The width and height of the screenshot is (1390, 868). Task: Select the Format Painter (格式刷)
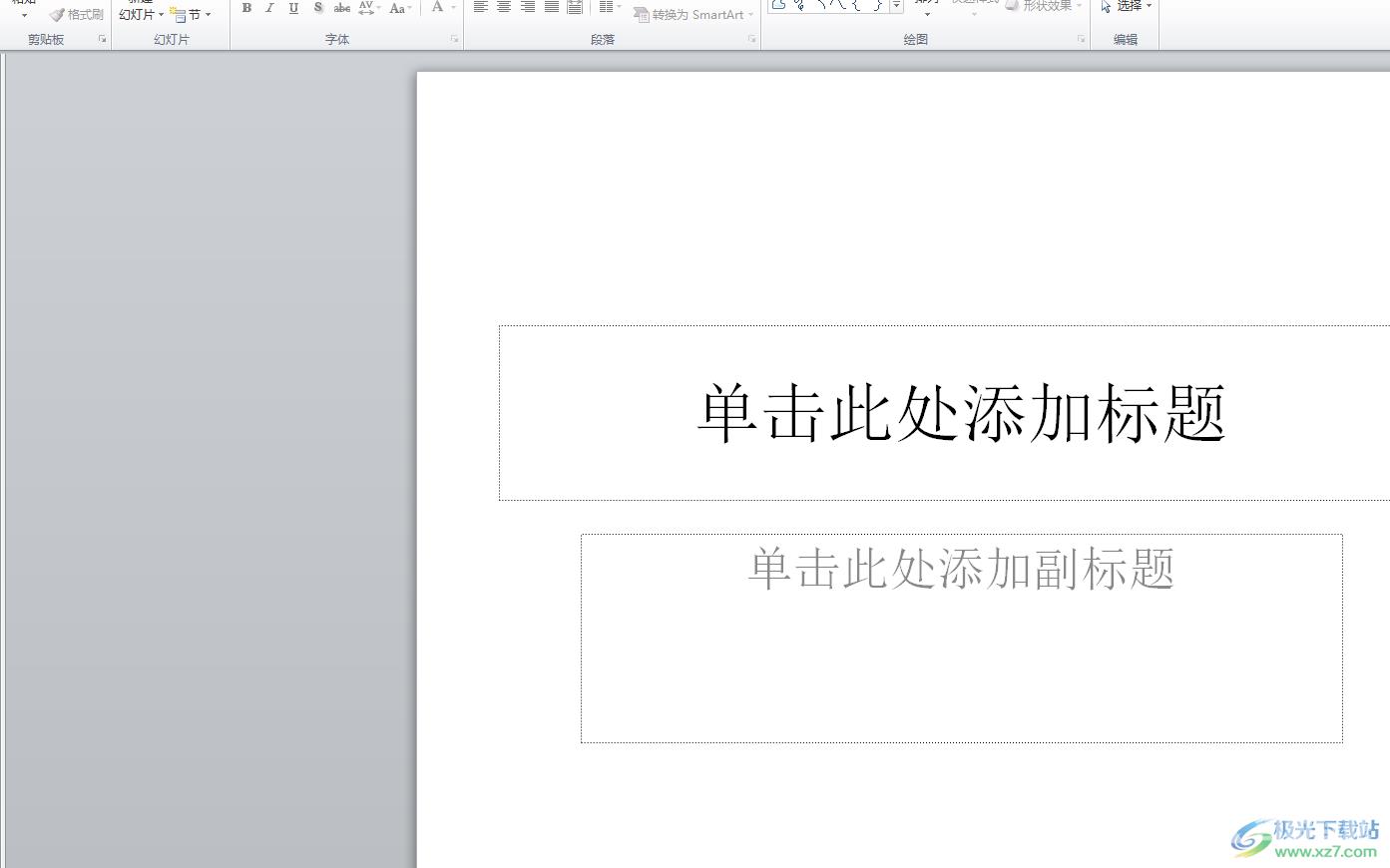tap(77, 15)
